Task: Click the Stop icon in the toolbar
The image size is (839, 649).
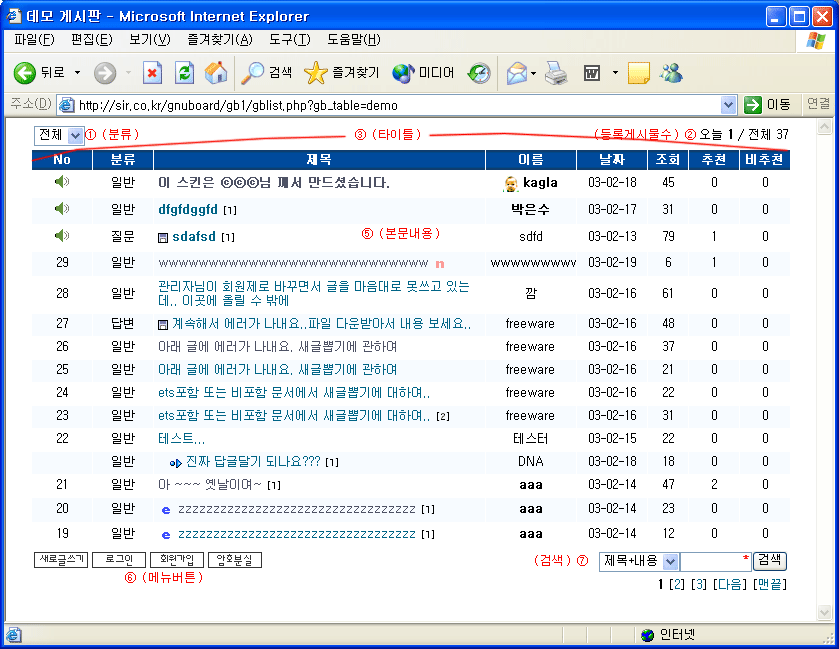Action: [x=152, y=73]
